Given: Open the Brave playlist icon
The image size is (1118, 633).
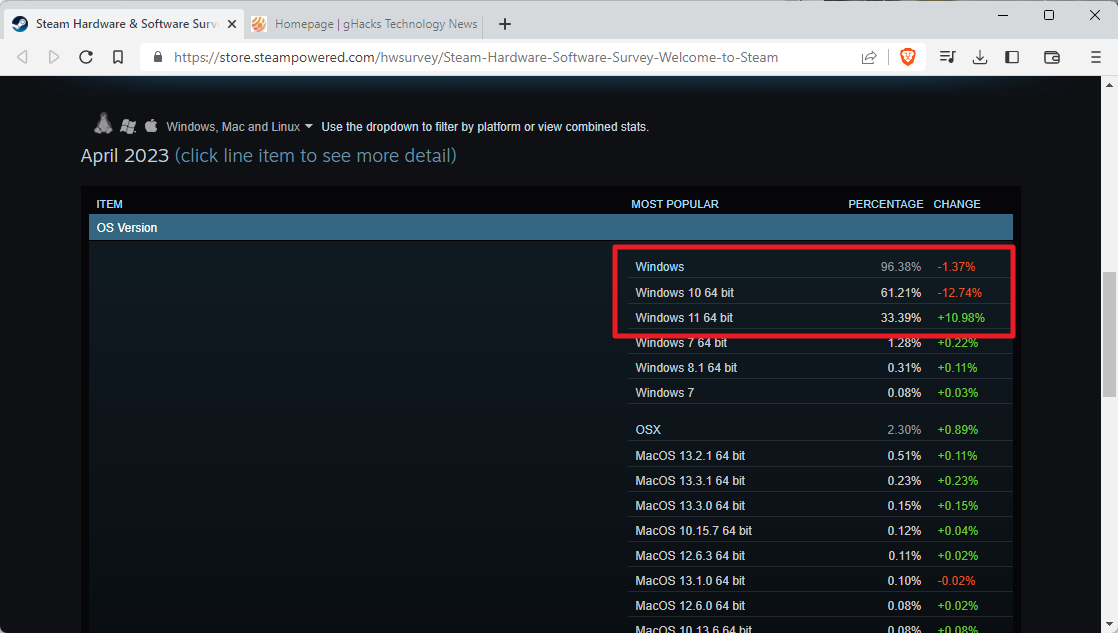Looking at the screenshot, I should pyautogui.click(x=948, y=57).
